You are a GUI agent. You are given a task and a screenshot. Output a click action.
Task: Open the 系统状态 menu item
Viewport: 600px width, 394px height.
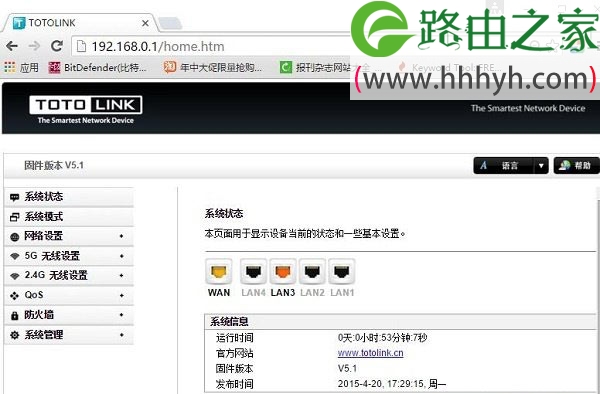coord(69,197)
